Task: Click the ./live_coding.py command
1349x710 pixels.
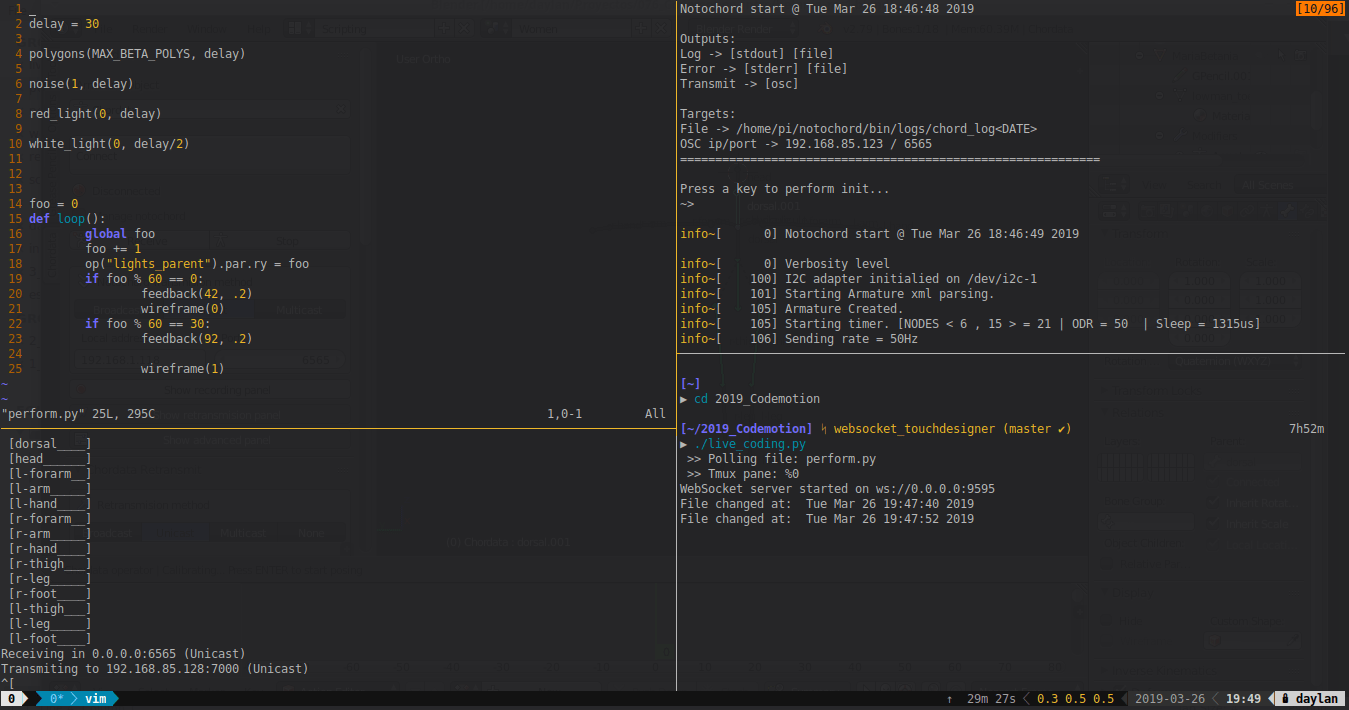Action: pyautogui.click(x=750, y=443)
